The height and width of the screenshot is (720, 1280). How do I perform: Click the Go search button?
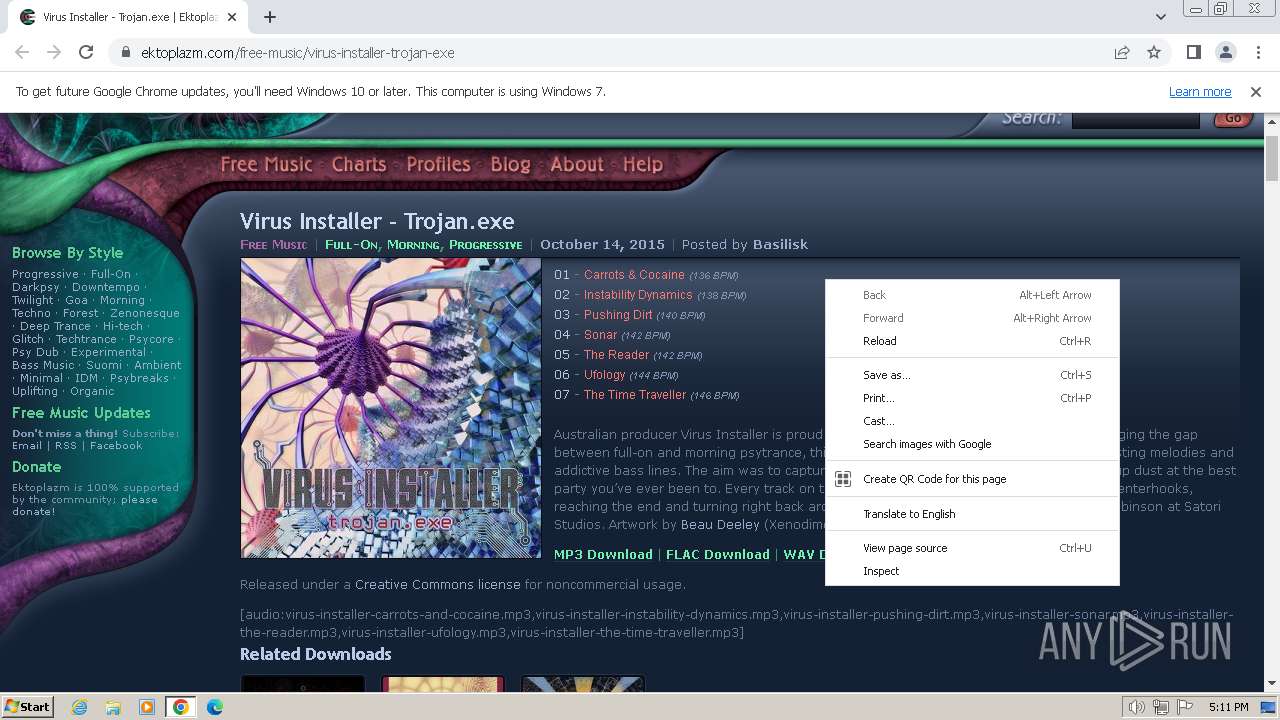[1233, 119]
